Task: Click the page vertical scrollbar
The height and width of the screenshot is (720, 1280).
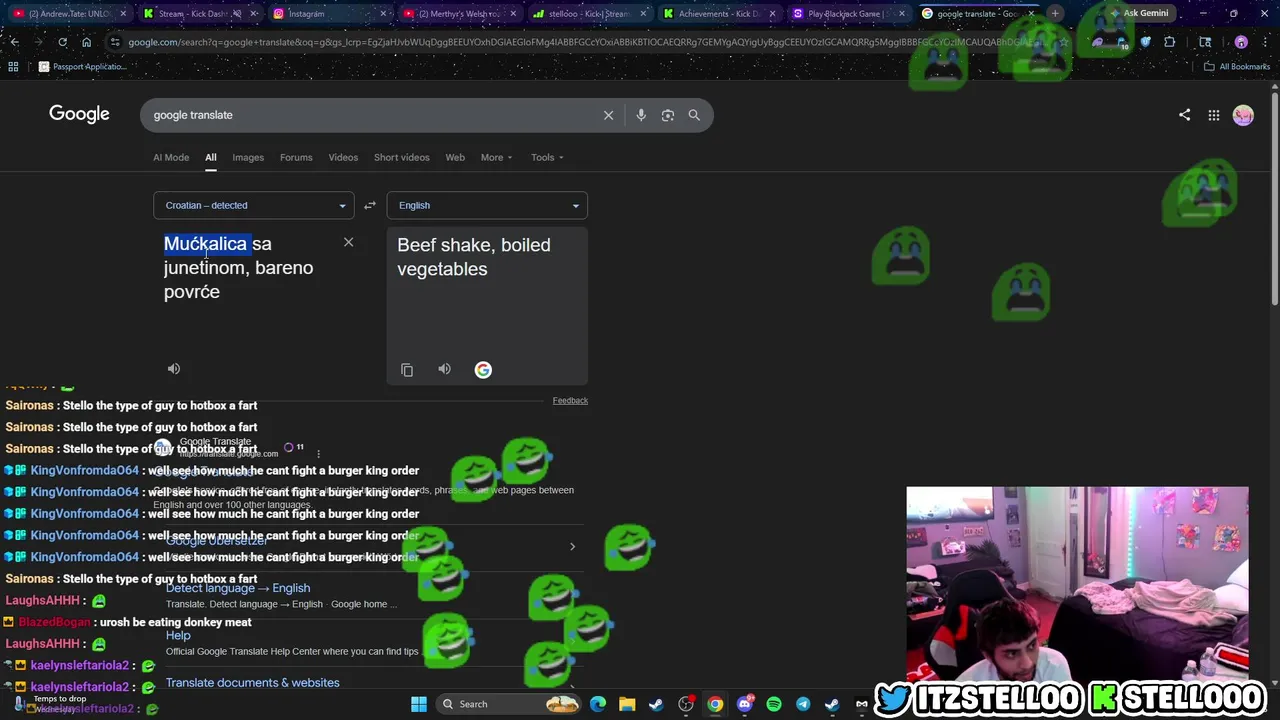Action: pos(1274,200)
